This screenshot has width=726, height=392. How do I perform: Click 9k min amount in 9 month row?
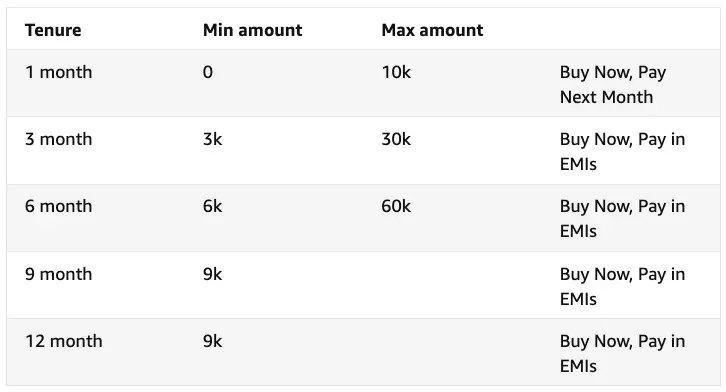click(x=213, y=274)
